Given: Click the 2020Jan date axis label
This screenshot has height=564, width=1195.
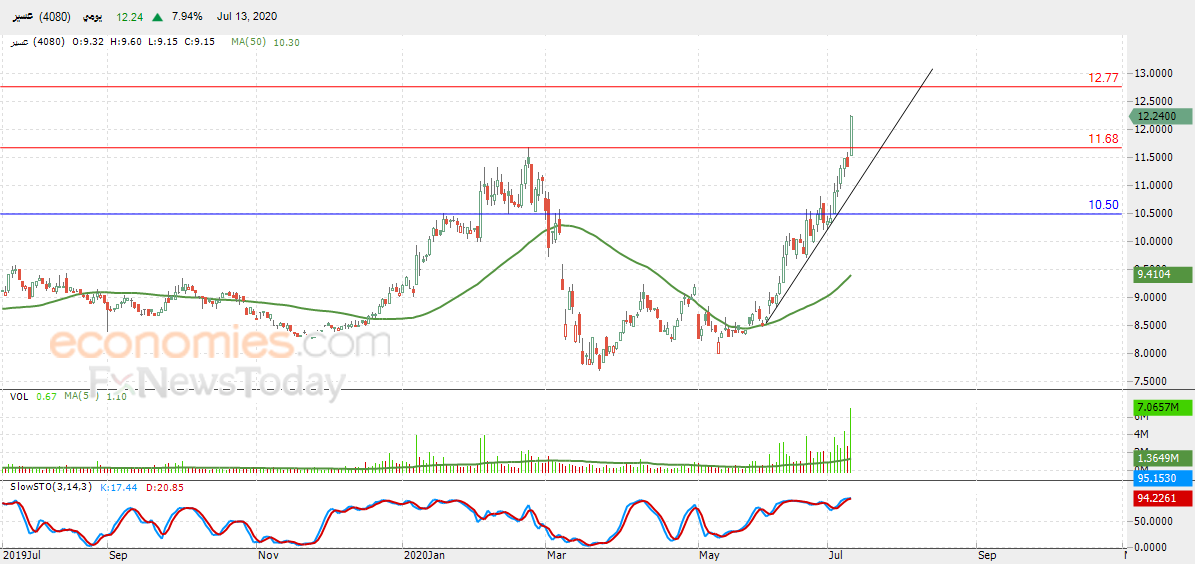Looking at the screenshot, I should 424,556.
